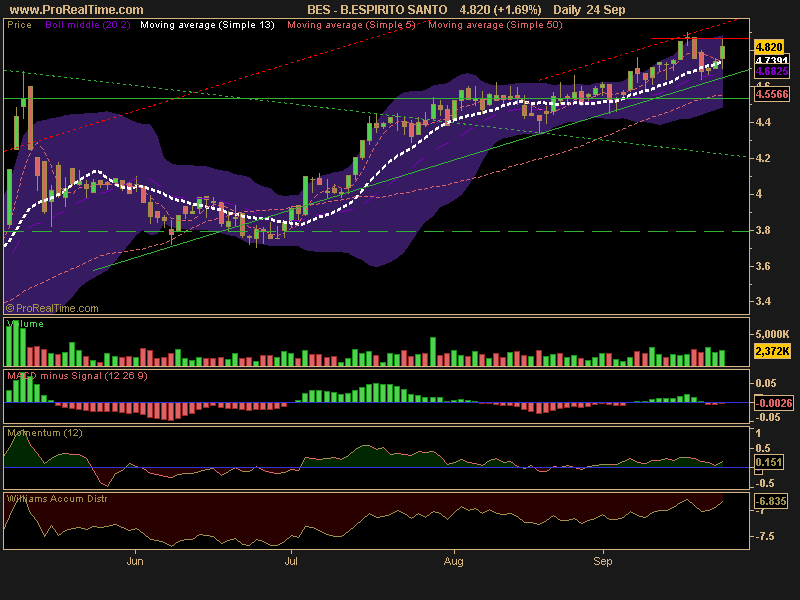
Task: Select the Boll middle (20 2) legend
Action: (x=88, y=25)
